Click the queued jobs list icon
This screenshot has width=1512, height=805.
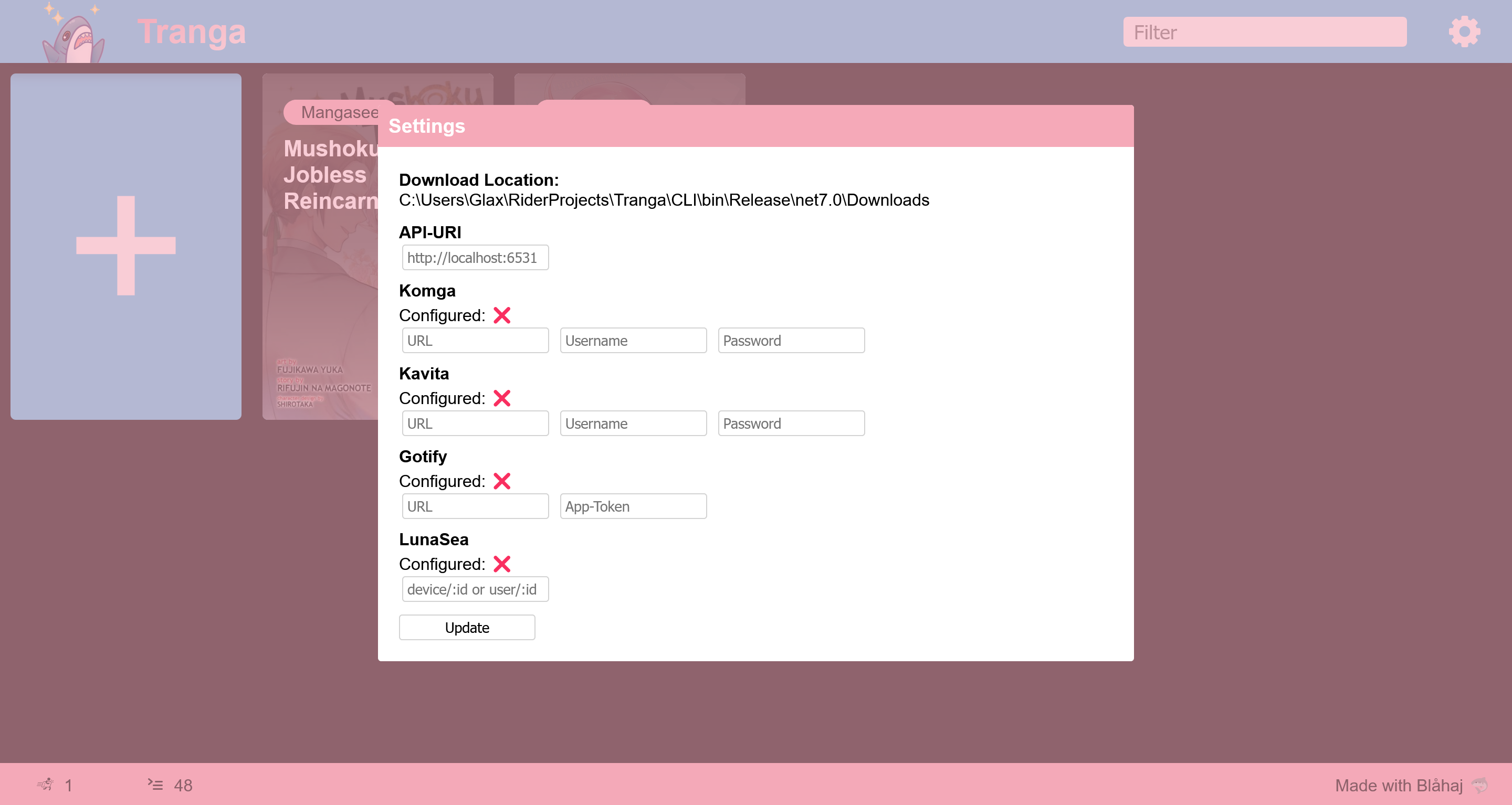point(155,784)
